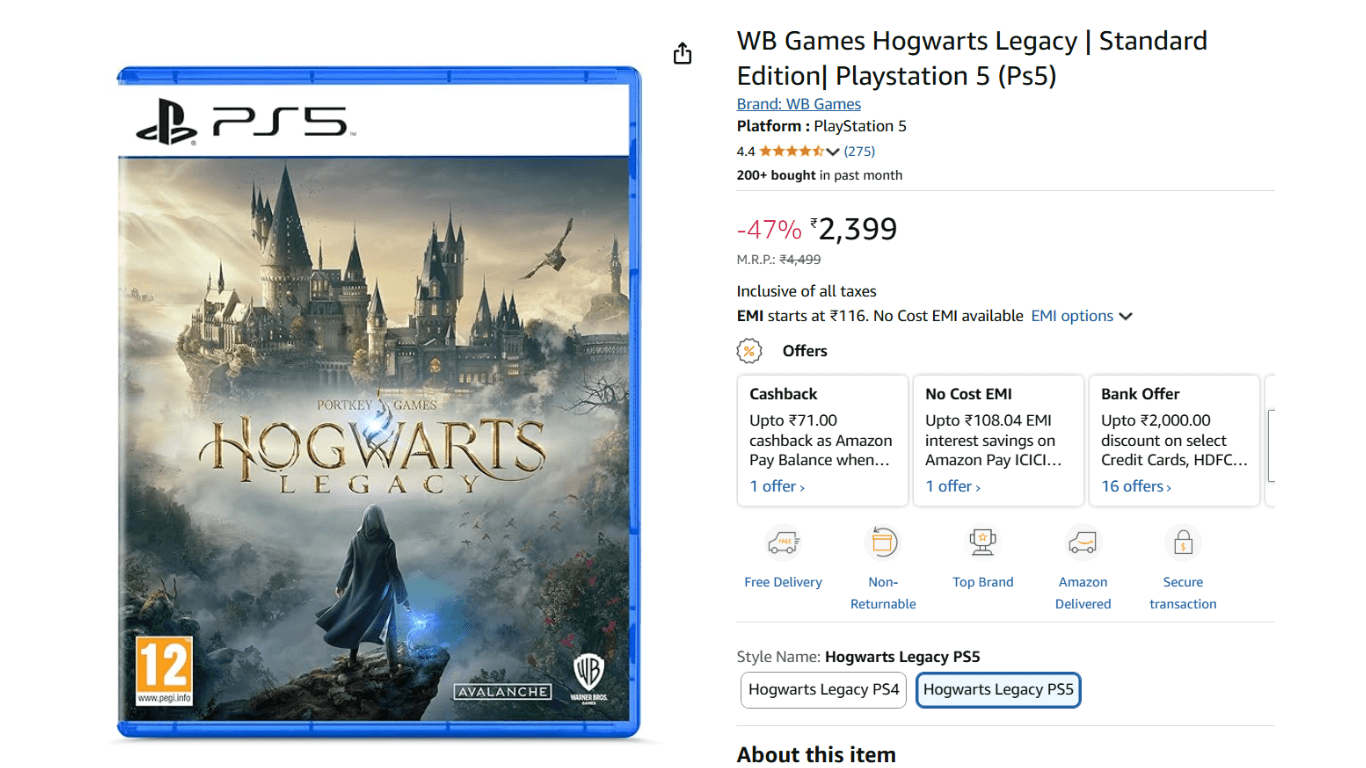Open the Brand: WB Games link
This screenshot has height=768, width=1366.
point(799,104)
